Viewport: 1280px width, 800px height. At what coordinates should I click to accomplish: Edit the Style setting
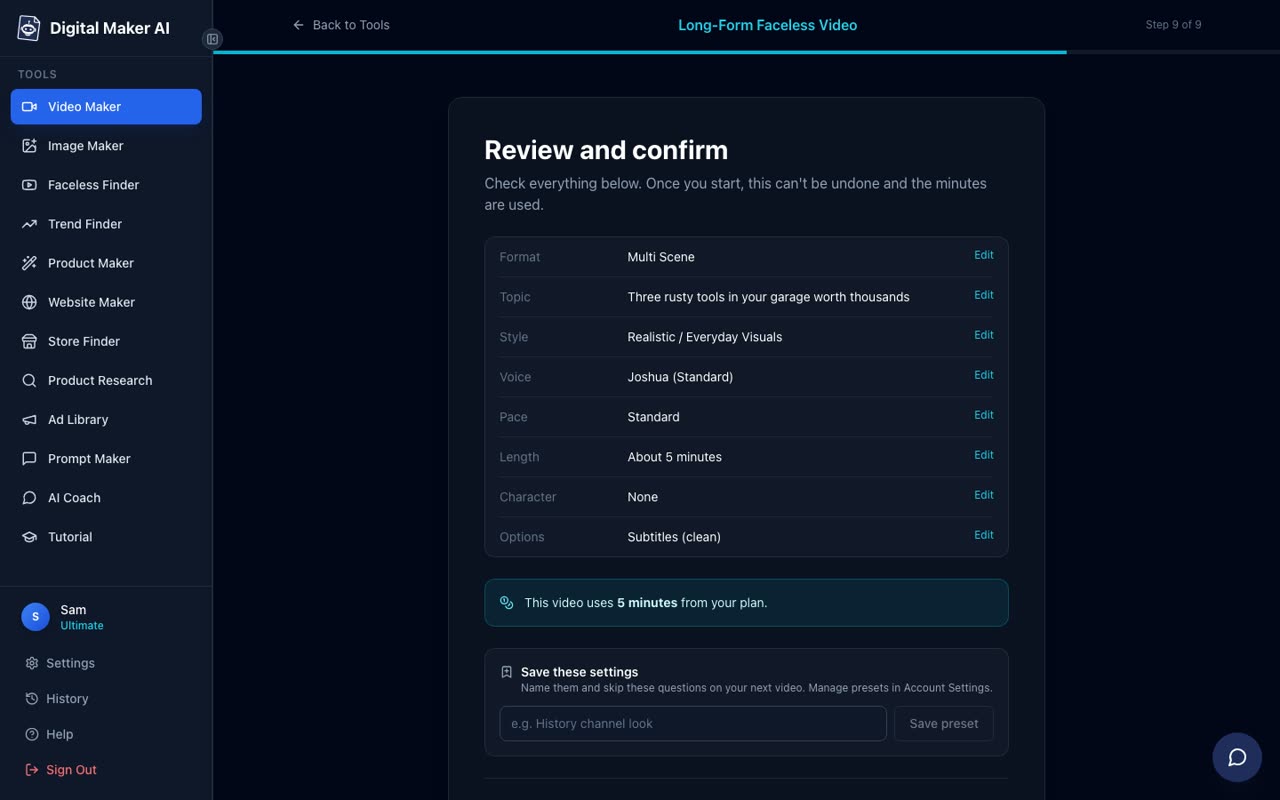[984, 335]
